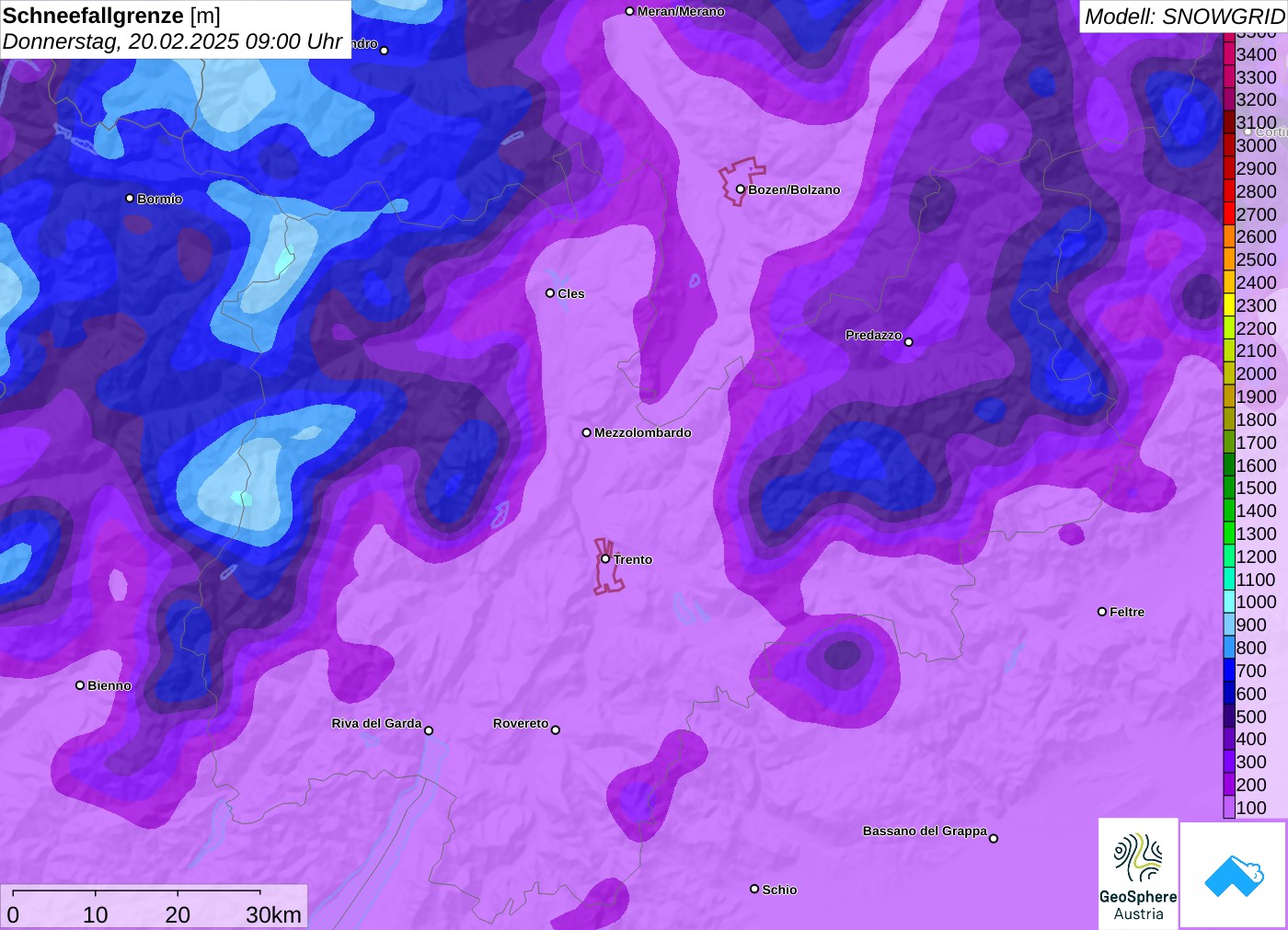Pick the red 2700 m legend swatch

1229,214
